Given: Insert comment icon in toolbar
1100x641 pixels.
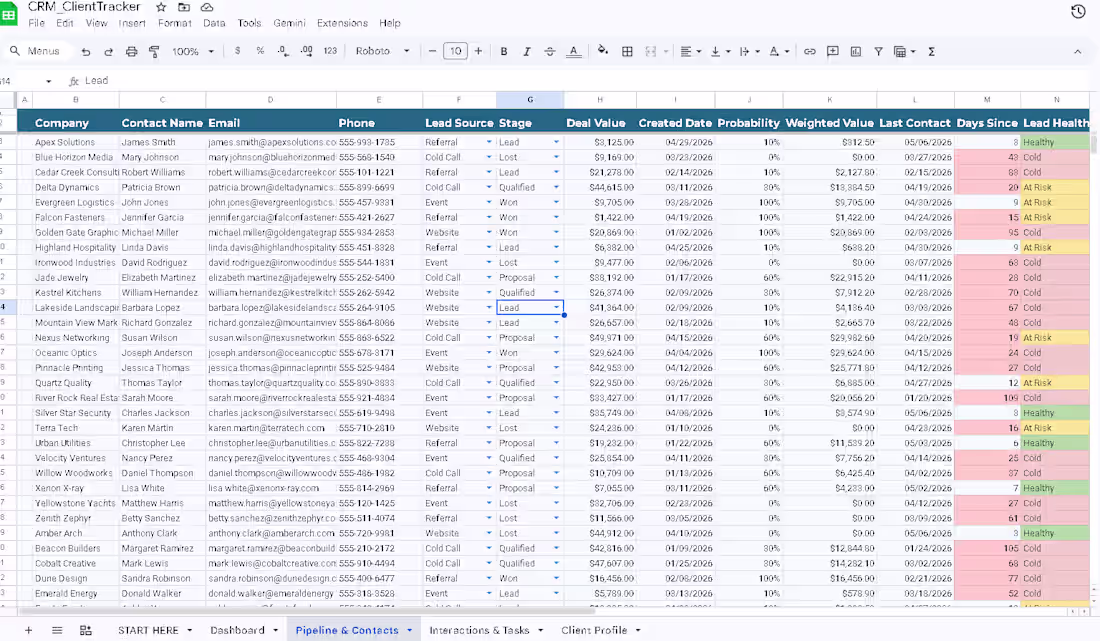Looking at the screenshot, I should [833, 51].
